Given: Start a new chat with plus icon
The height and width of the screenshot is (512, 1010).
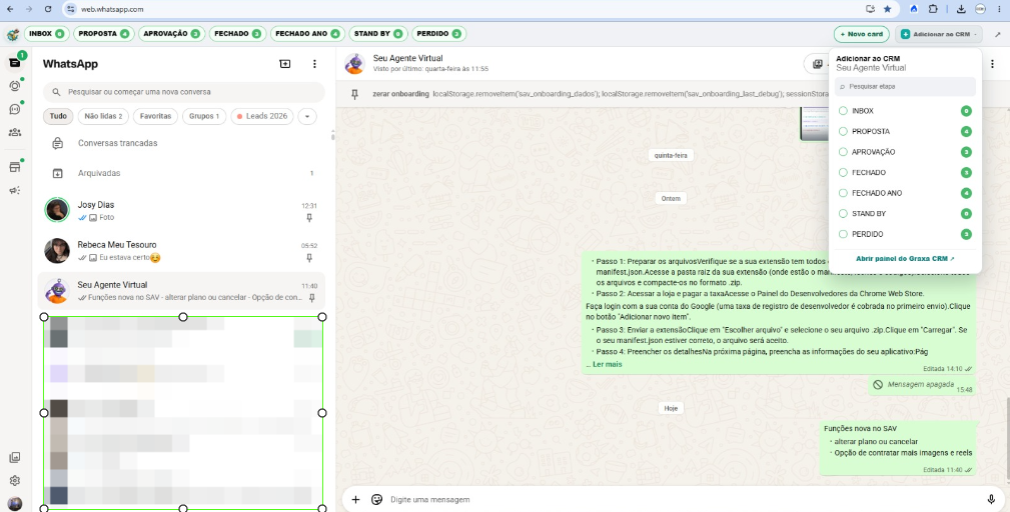Looking at the screenshot, I should [x=285, y=64].
